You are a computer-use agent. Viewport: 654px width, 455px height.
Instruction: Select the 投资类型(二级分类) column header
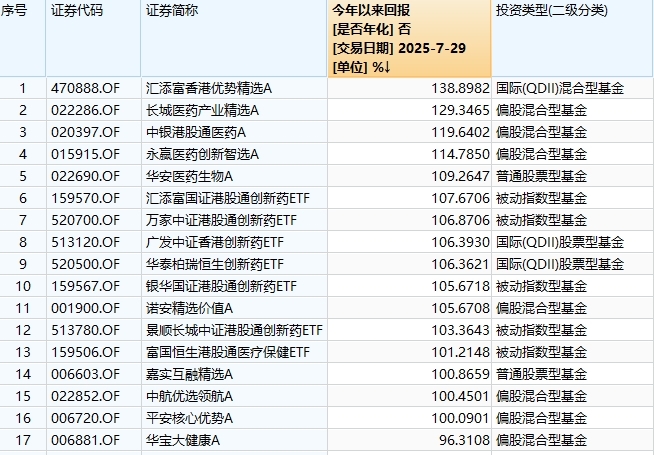coord(572,38)
